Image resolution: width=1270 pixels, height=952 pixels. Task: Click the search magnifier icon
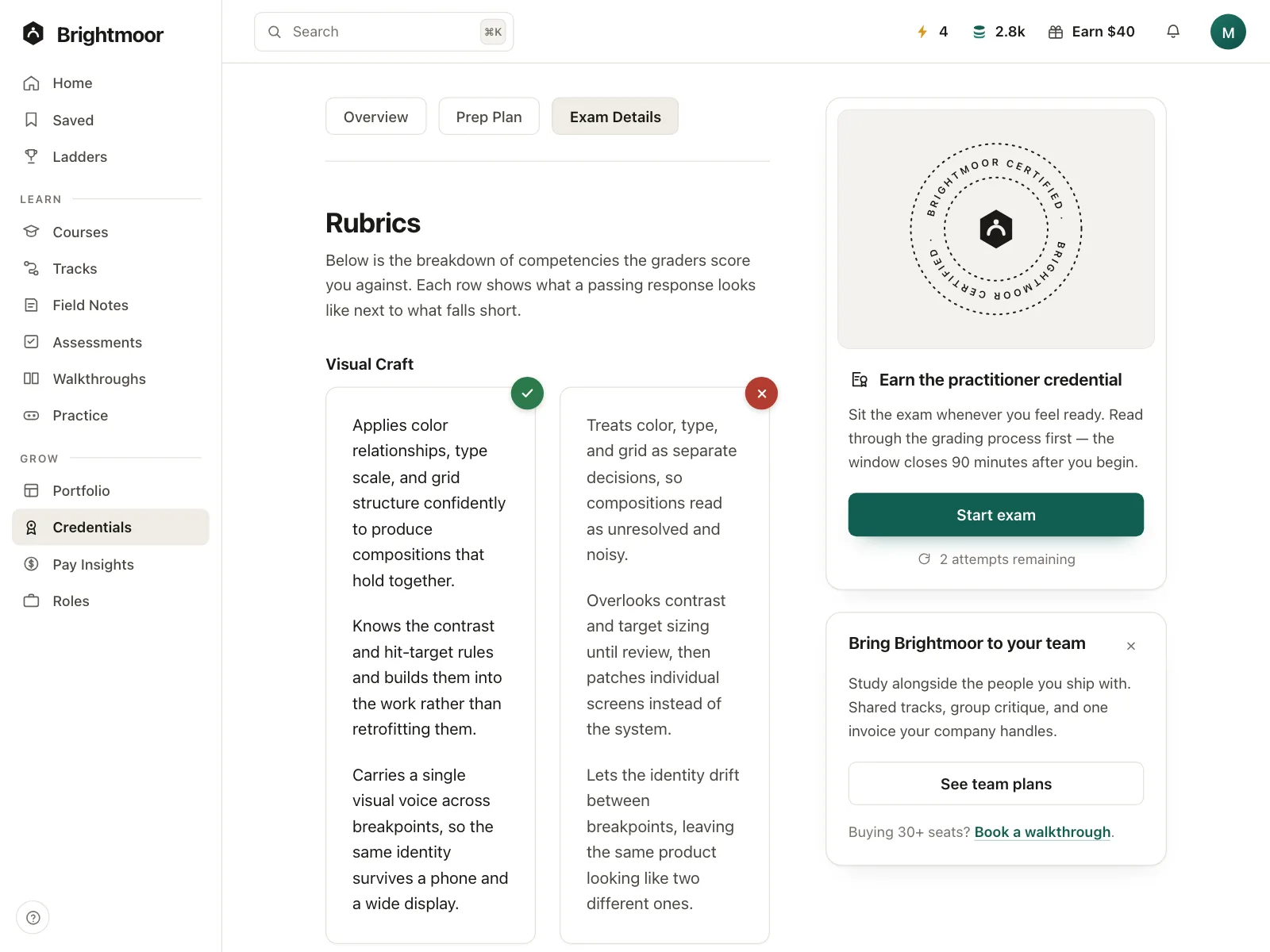coord(275,32)
